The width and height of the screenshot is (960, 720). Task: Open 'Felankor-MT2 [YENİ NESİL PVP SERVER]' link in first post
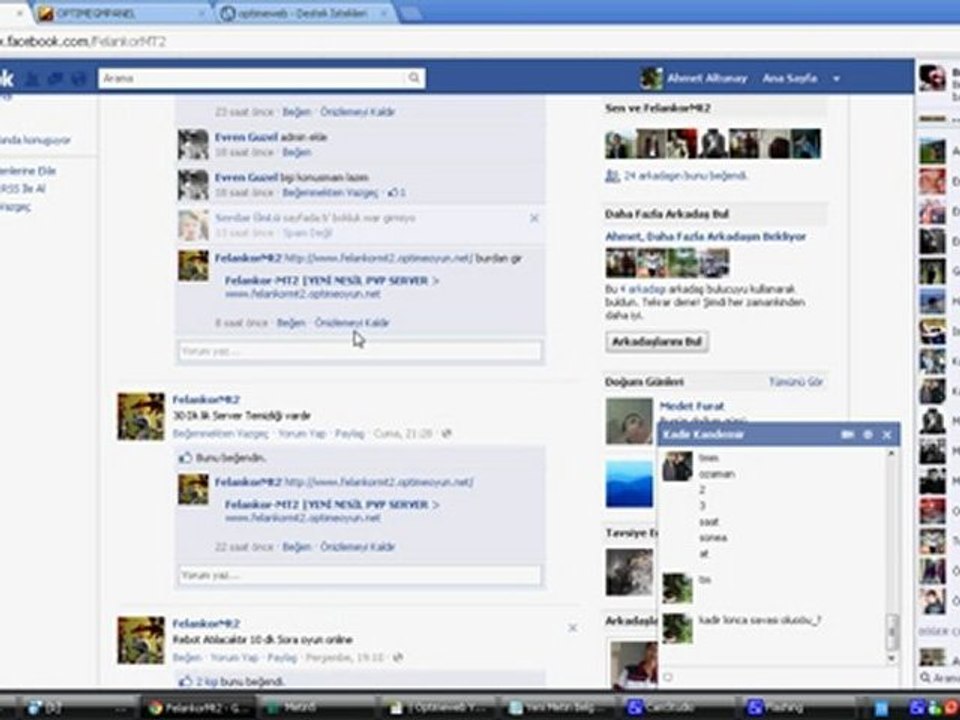click(332, 280)
